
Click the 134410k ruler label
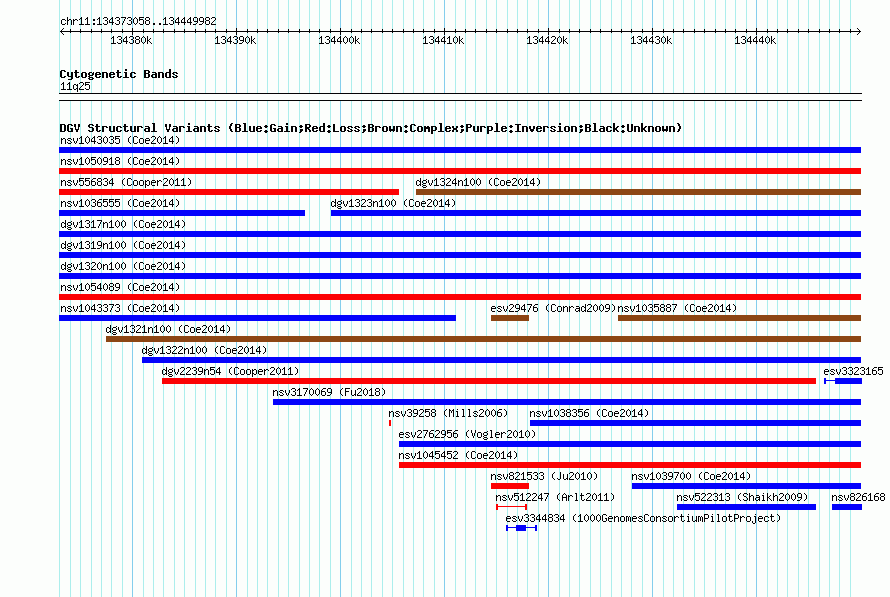[443, 40]
